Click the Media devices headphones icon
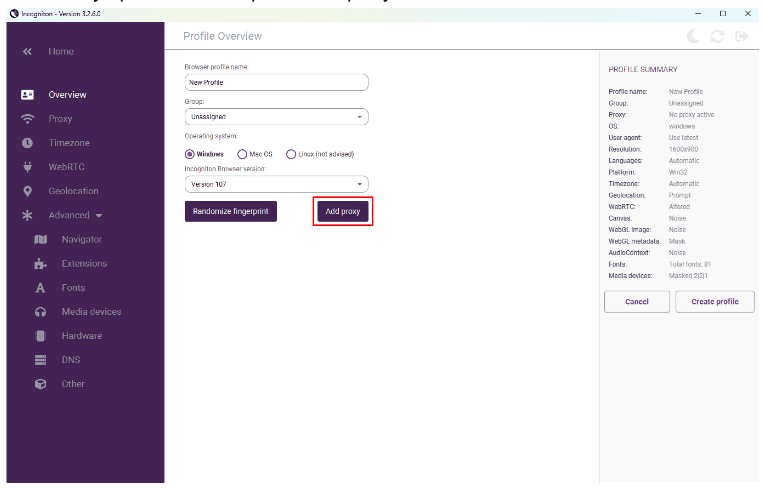 (41, 312)
